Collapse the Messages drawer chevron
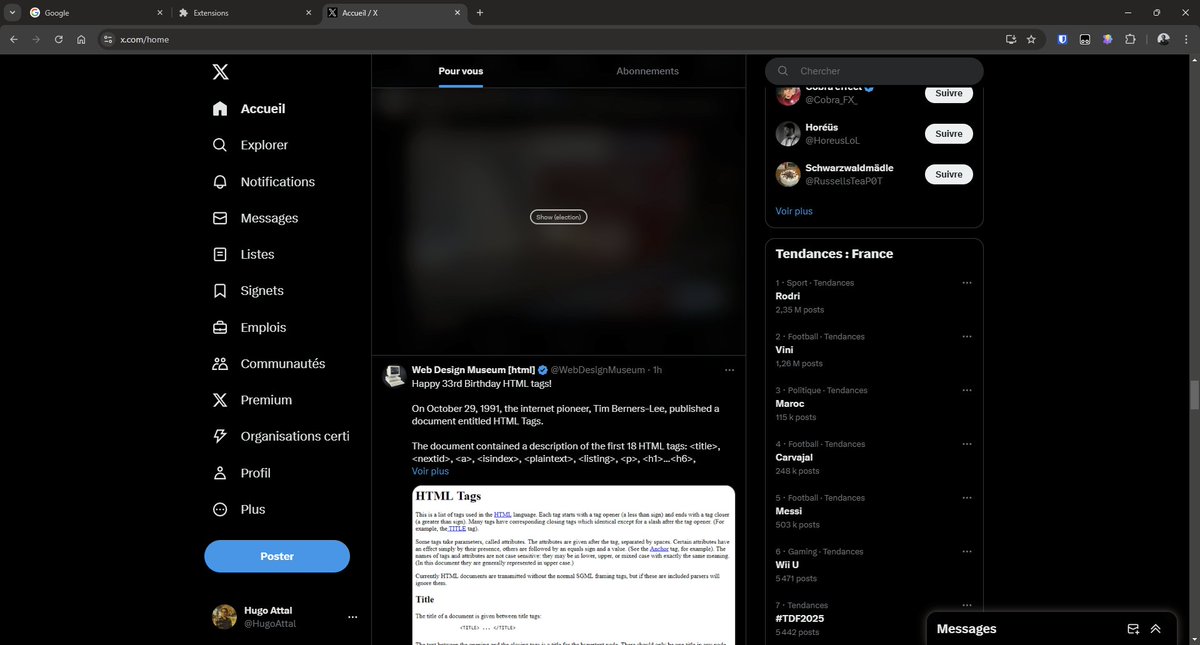1200x645 pixels. pos(1155,628)
